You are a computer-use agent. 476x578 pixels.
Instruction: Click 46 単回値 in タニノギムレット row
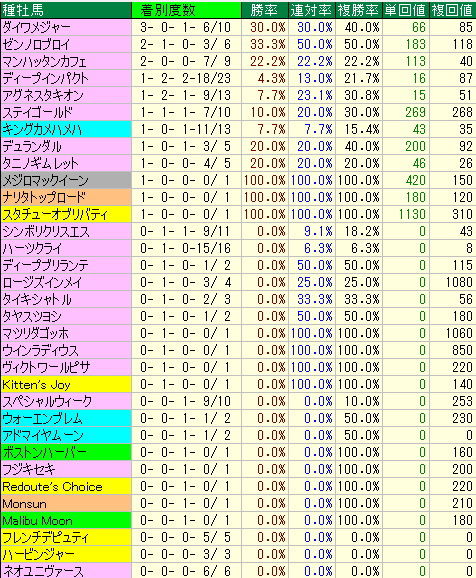point(419,163)
